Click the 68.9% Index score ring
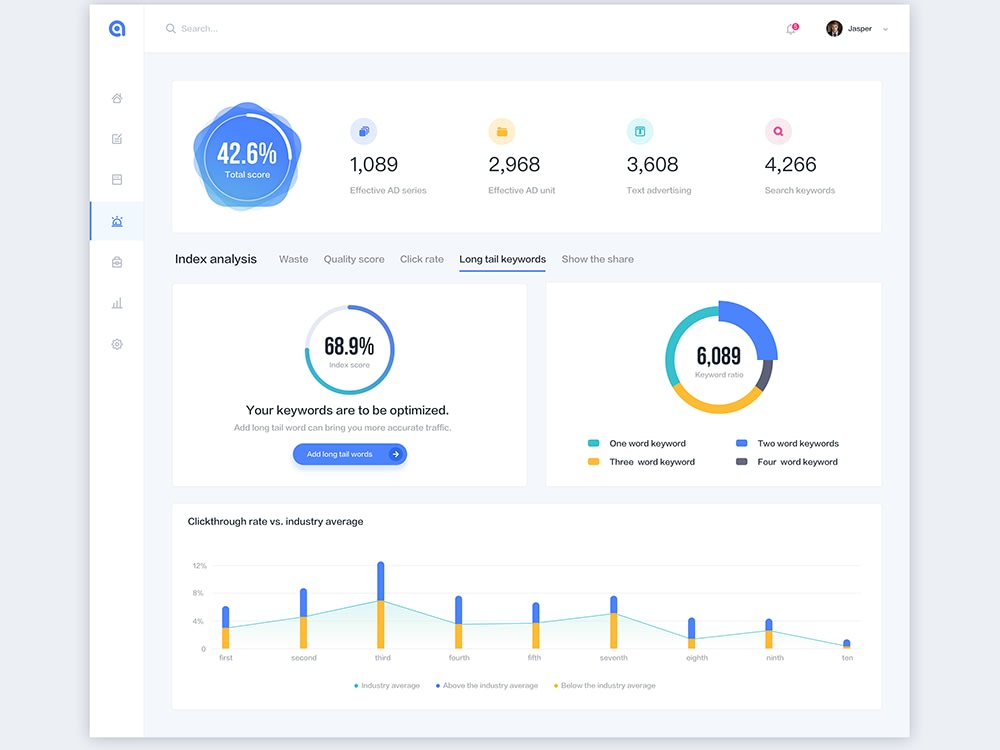This screenshot has width=1000, height=750. [x=349, y=349]
